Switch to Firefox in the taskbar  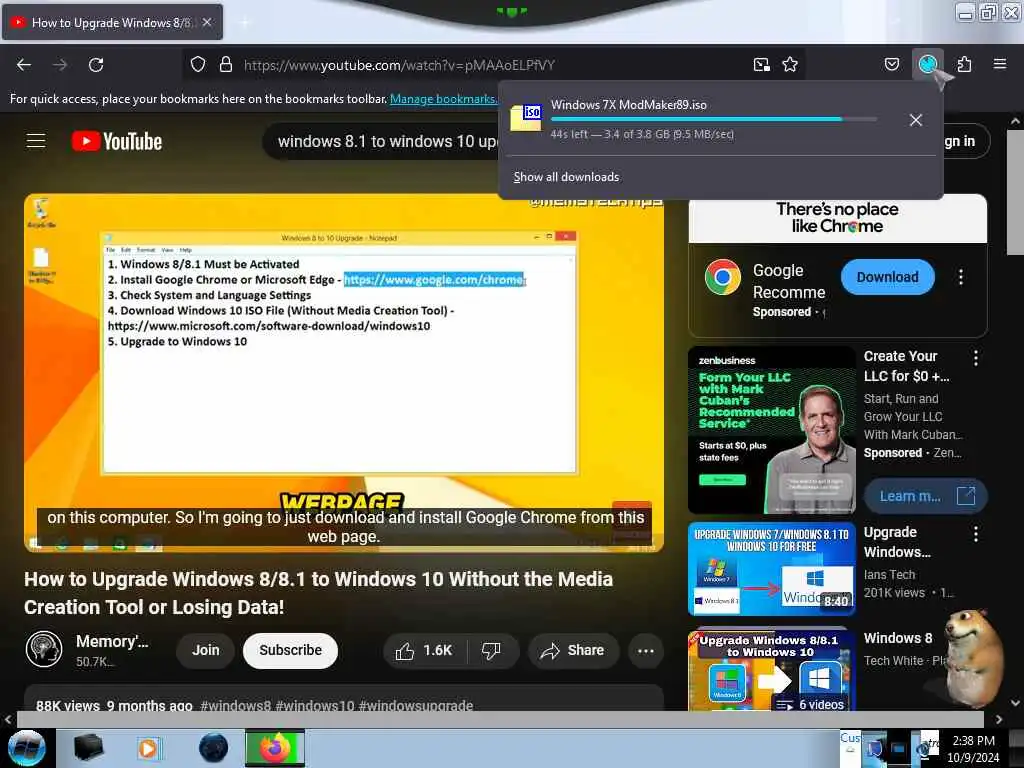click(x=275, y=748)
